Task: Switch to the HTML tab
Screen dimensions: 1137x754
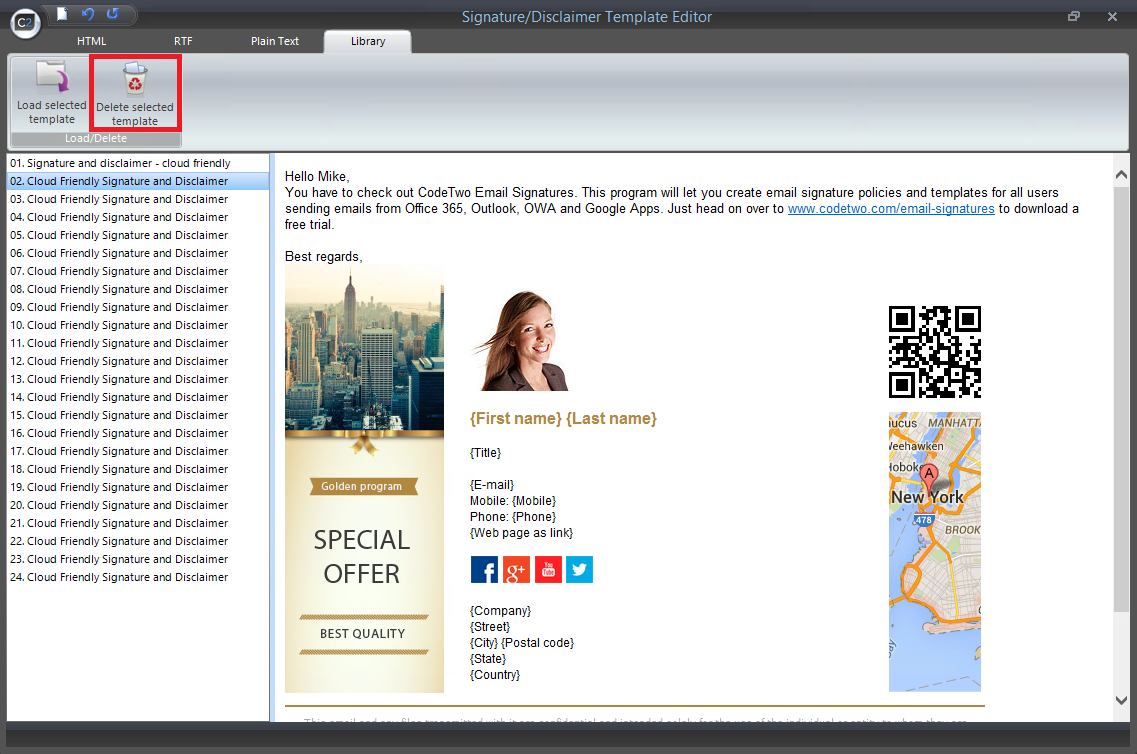Action: click(x=91, y=41)
